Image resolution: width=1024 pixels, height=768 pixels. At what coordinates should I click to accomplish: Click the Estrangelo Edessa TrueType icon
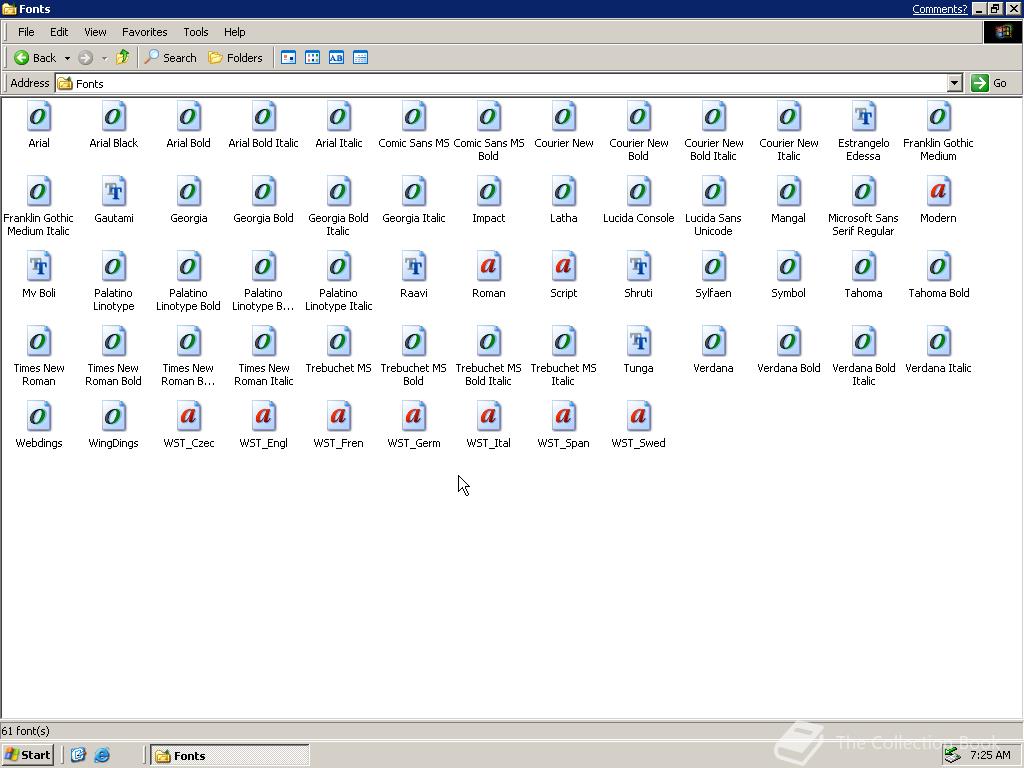click(x=863, y=118)
